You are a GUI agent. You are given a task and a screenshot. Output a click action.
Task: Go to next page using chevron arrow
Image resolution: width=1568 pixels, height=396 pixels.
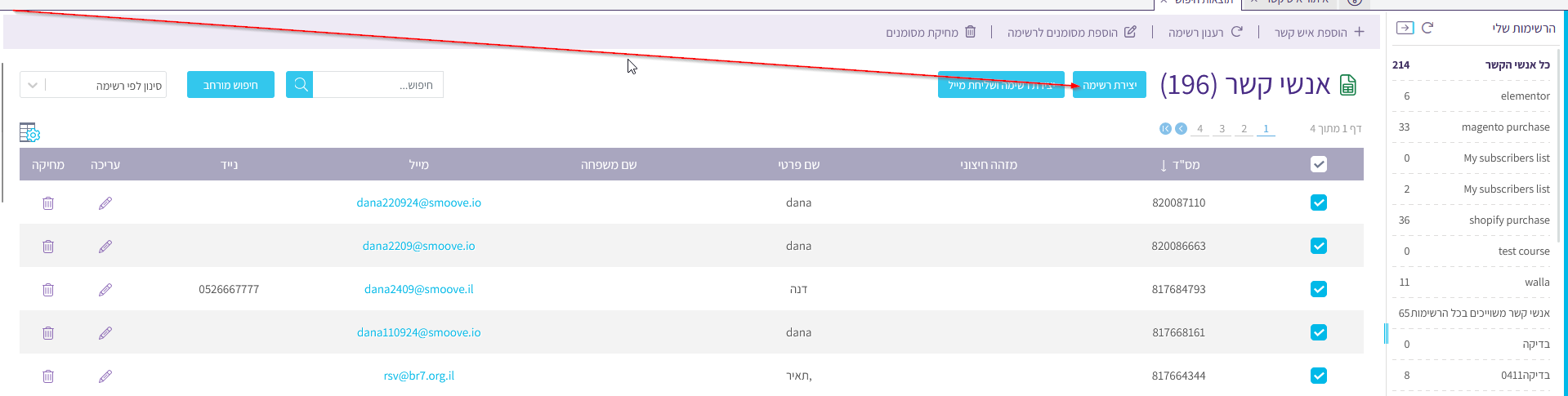point(1181,129)
